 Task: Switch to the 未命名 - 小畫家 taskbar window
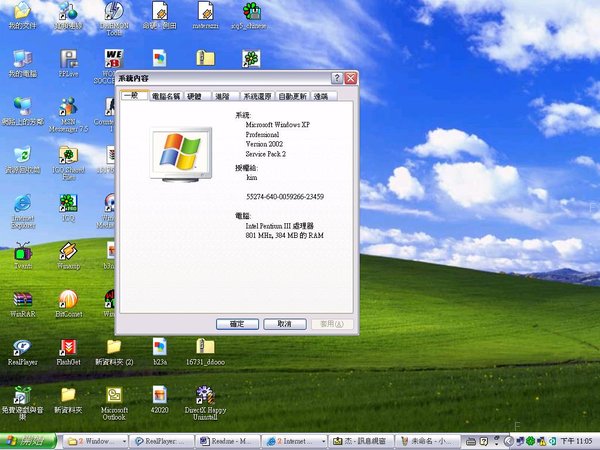coord(427,441)
